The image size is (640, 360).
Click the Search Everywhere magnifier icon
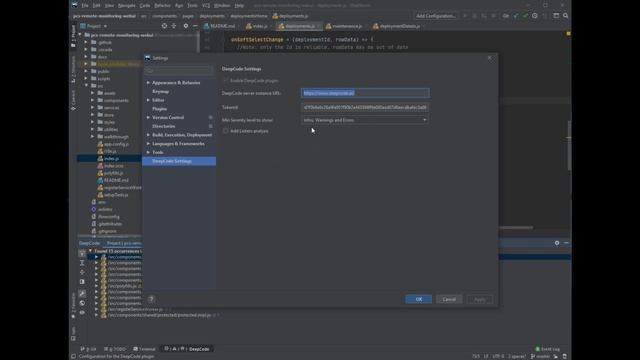[565, 16]
